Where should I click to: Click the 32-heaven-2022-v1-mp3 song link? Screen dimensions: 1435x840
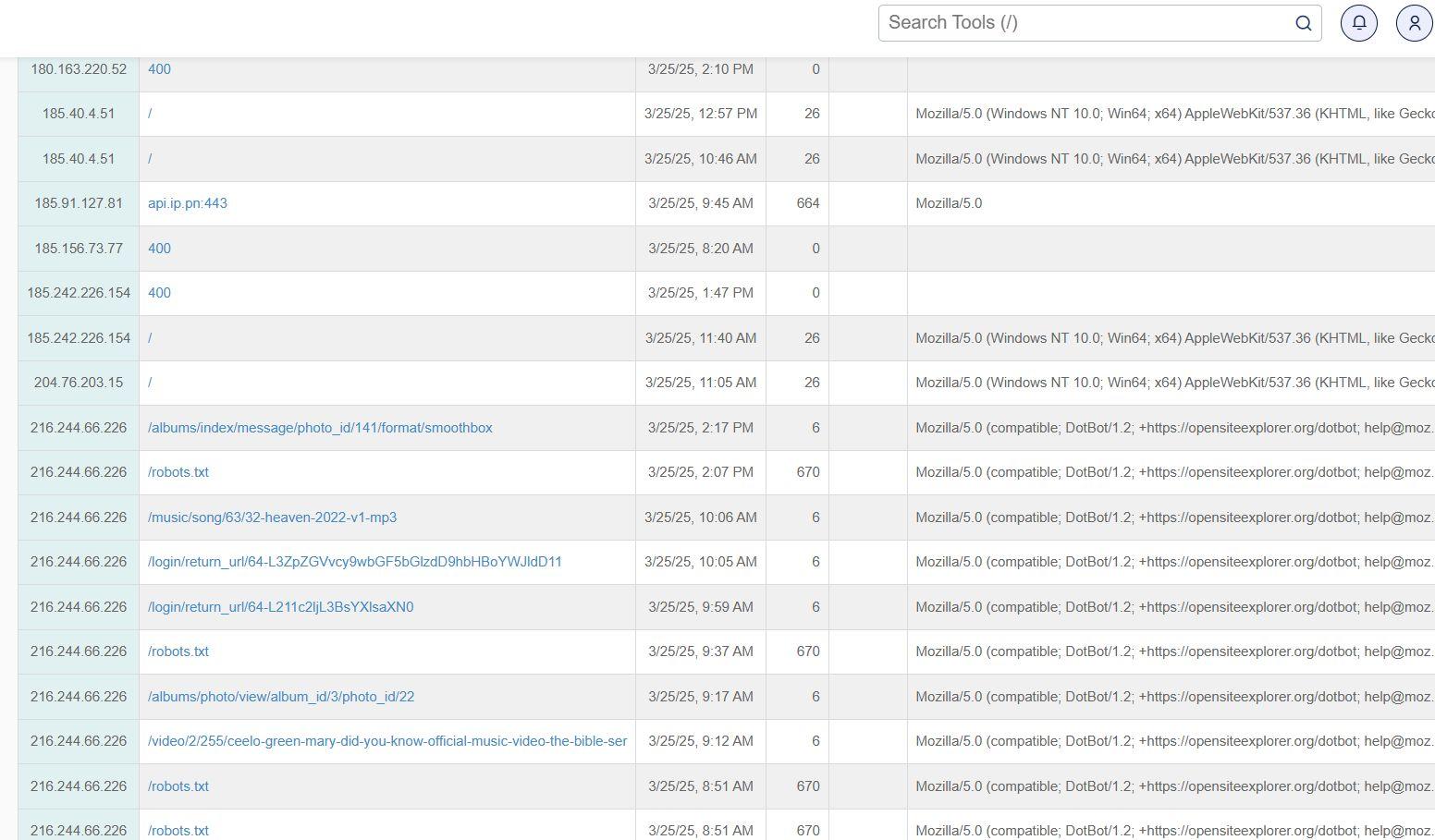point(272,517)
